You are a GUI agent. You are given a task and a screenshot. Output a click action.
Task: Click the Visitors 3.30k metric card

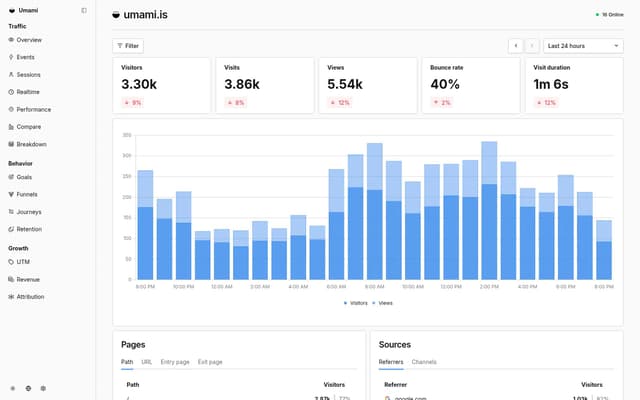[162, 85]
